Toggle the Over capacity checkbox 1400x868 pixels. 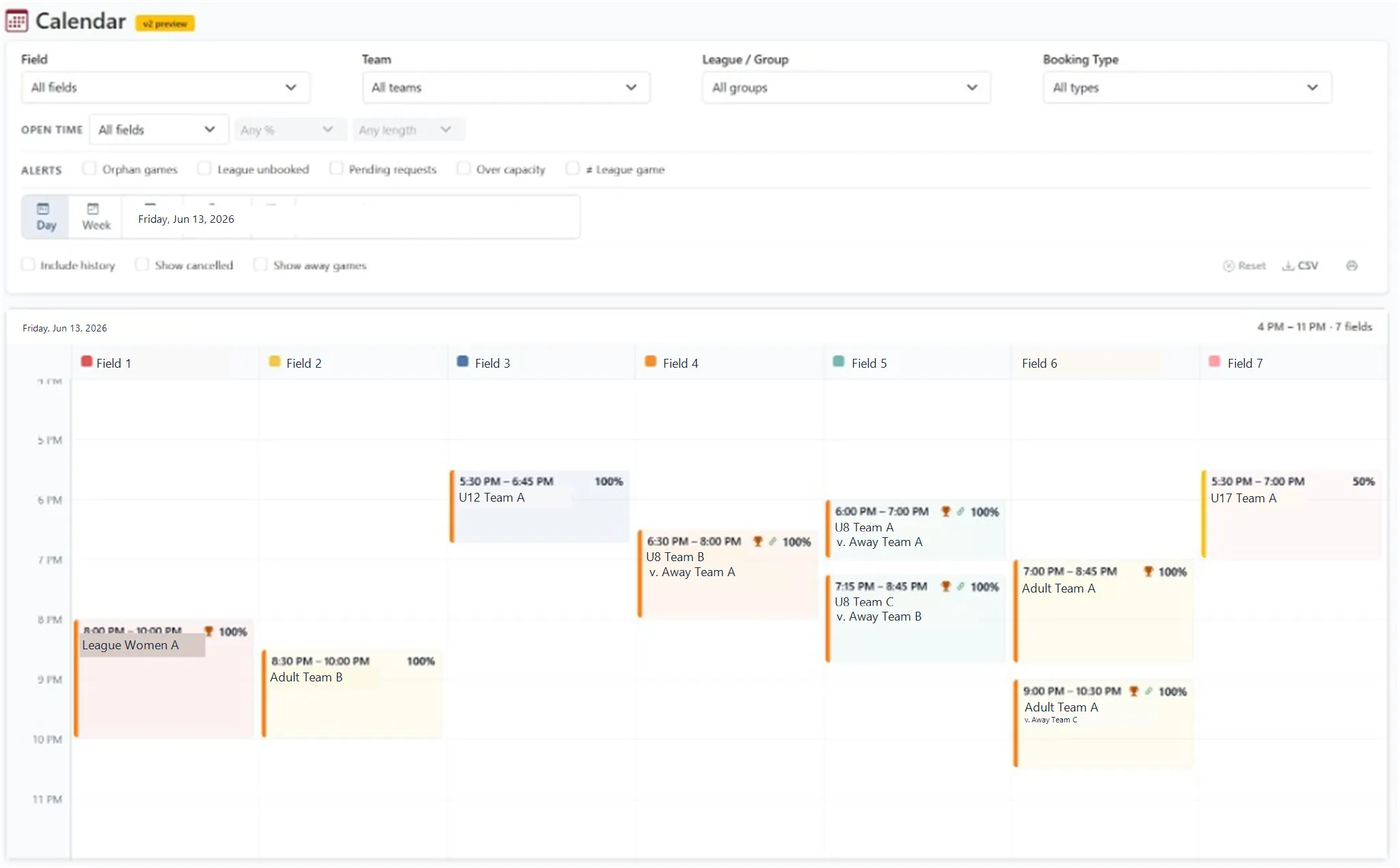pyautogui.click(x=463, y=168)
